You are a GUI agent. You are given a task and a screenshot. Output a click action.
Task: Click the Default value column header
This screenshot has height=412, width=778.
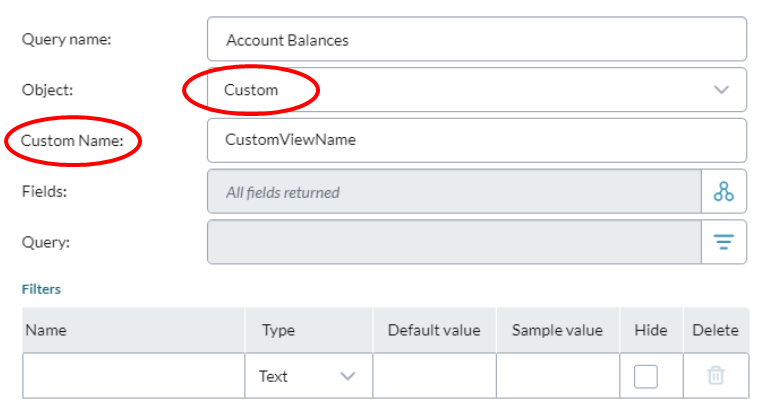click(434, 330)
